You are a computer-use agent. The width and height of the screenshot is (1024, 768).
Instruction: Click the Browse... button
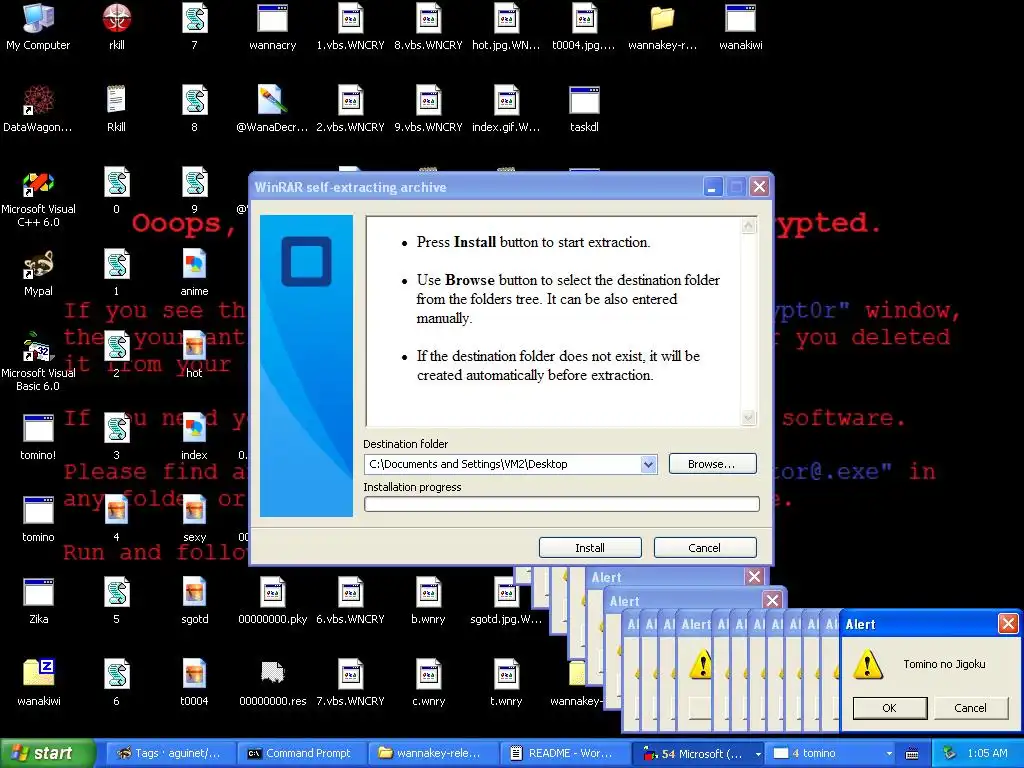coord(712,464)
